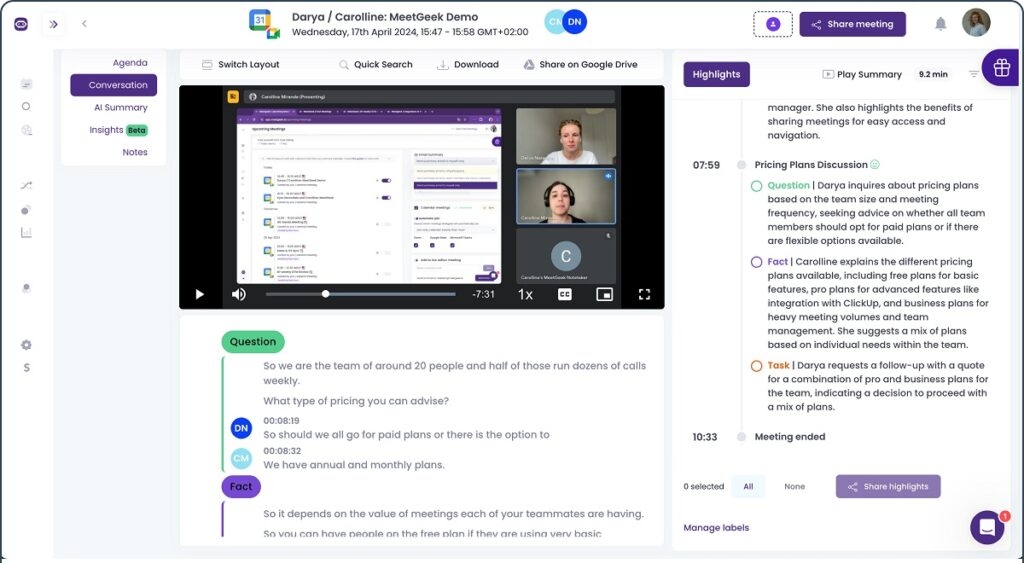Open the meetings list sidebar icon
The height and width of the screenshot is (563, 1024).
pyautogui.click(x=26, y=84)
